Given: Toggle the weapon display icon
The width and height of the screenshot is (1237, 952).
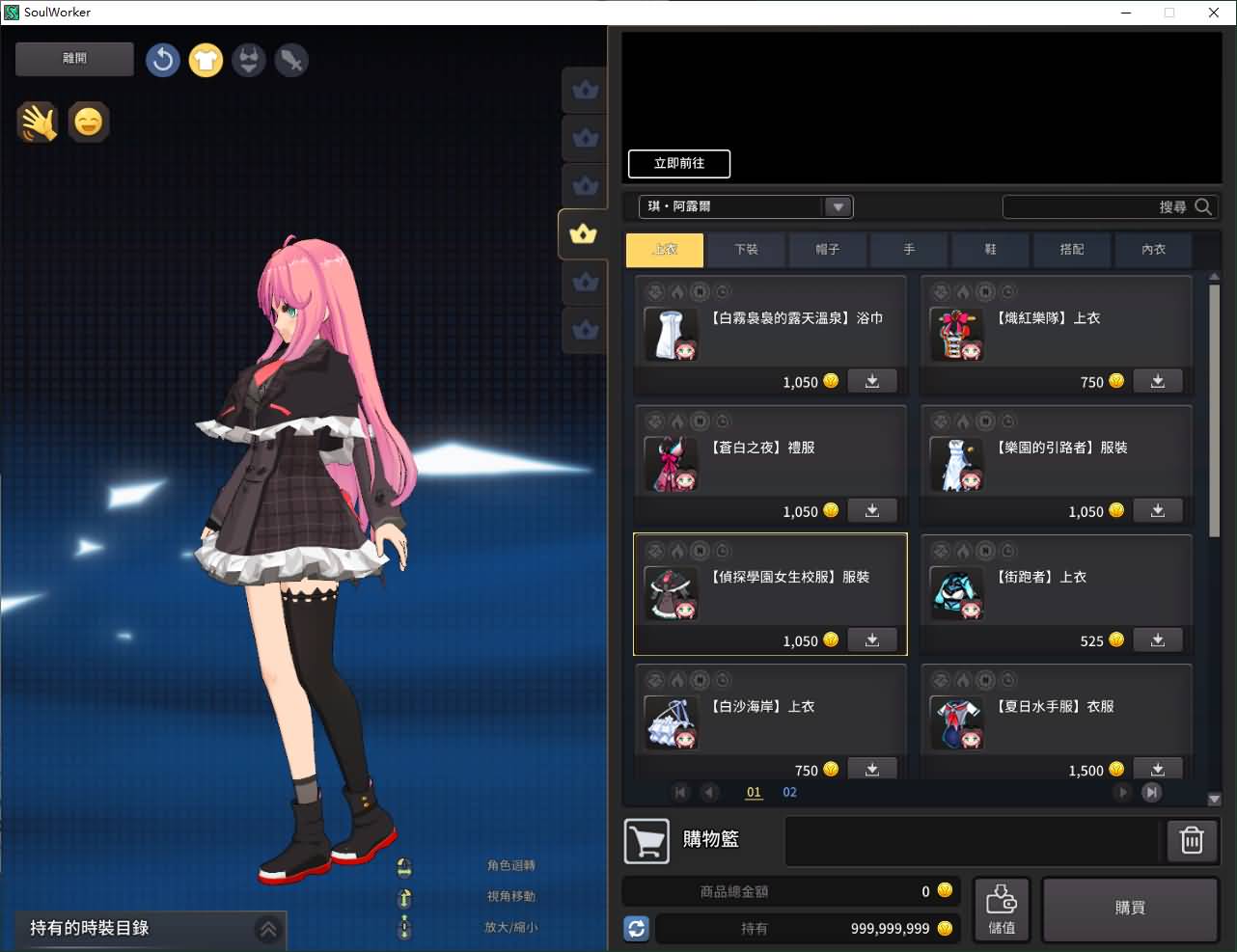Looking at the screenshot, I should point(291,60).
